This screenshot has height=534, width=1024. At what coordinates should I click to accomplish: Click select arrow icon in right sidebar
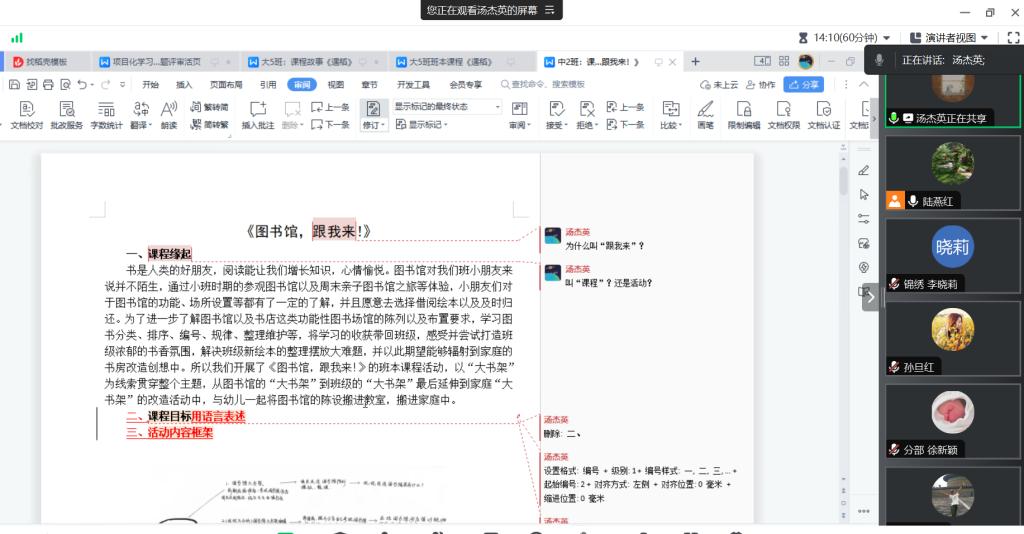click(x=863, y=195)
